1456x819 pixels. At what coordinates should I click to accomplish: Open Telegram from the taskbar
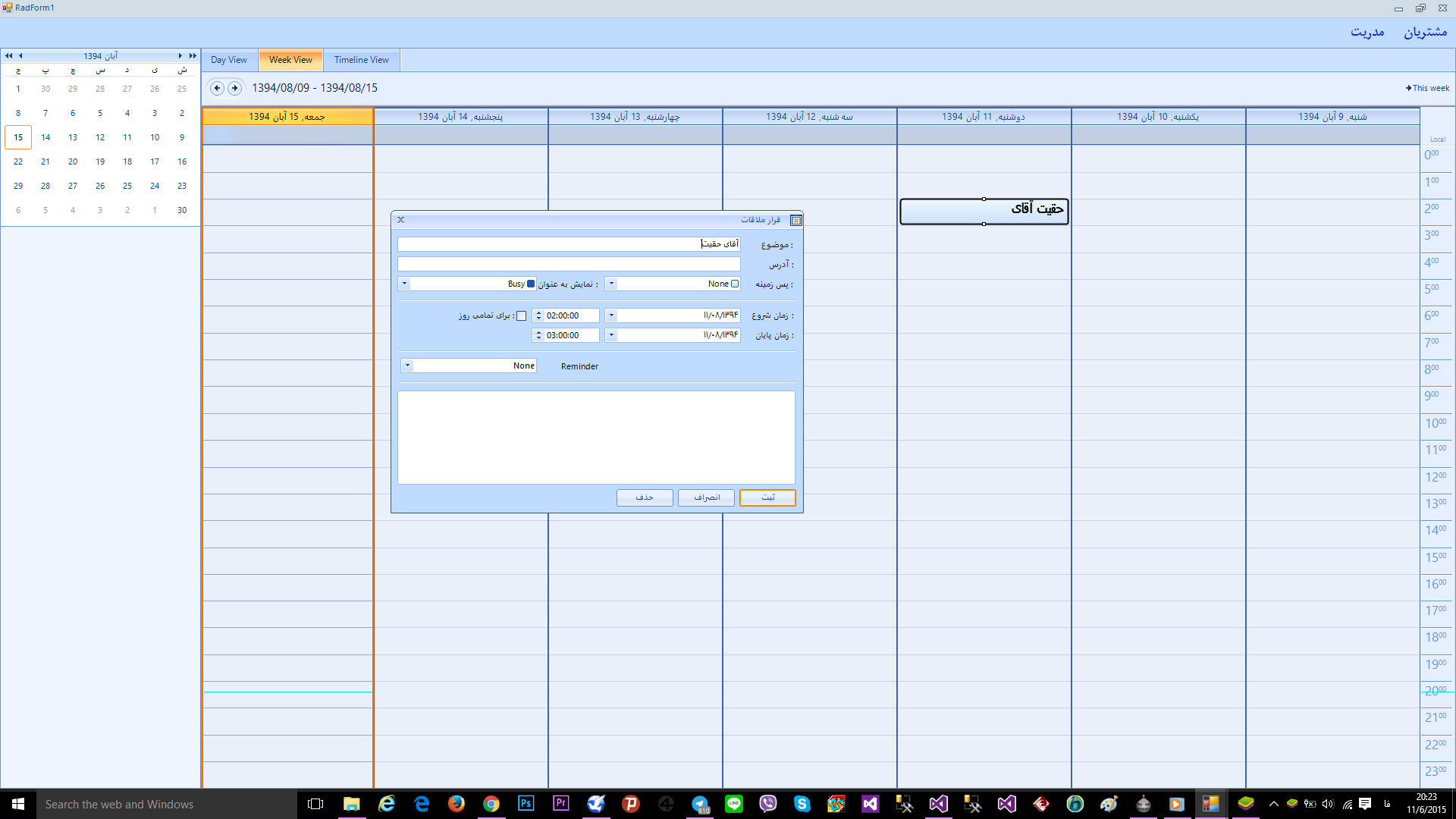click(x=699, y=804)
